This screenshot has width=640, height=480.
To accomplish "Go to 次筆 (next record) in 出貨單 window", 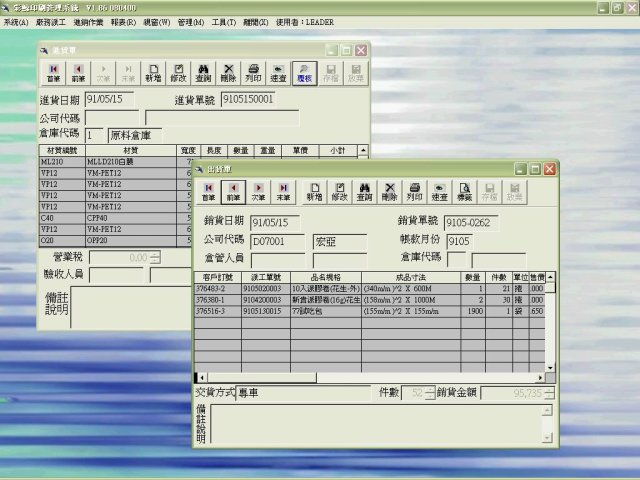I will click(x=258, y=190).
